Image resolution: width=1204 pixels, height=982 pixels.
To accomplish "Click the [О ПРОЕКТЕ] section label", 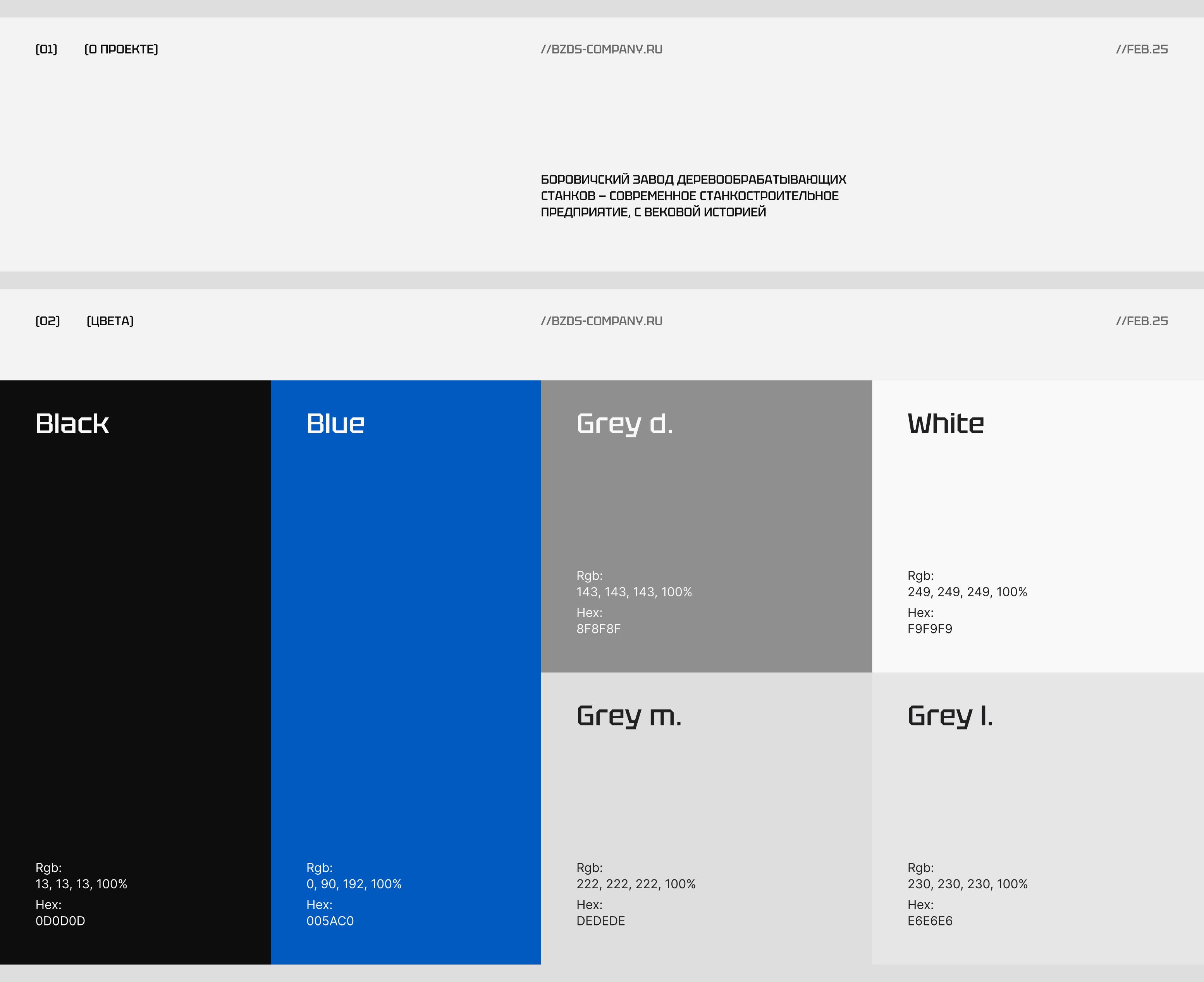I will coord(121,49).
